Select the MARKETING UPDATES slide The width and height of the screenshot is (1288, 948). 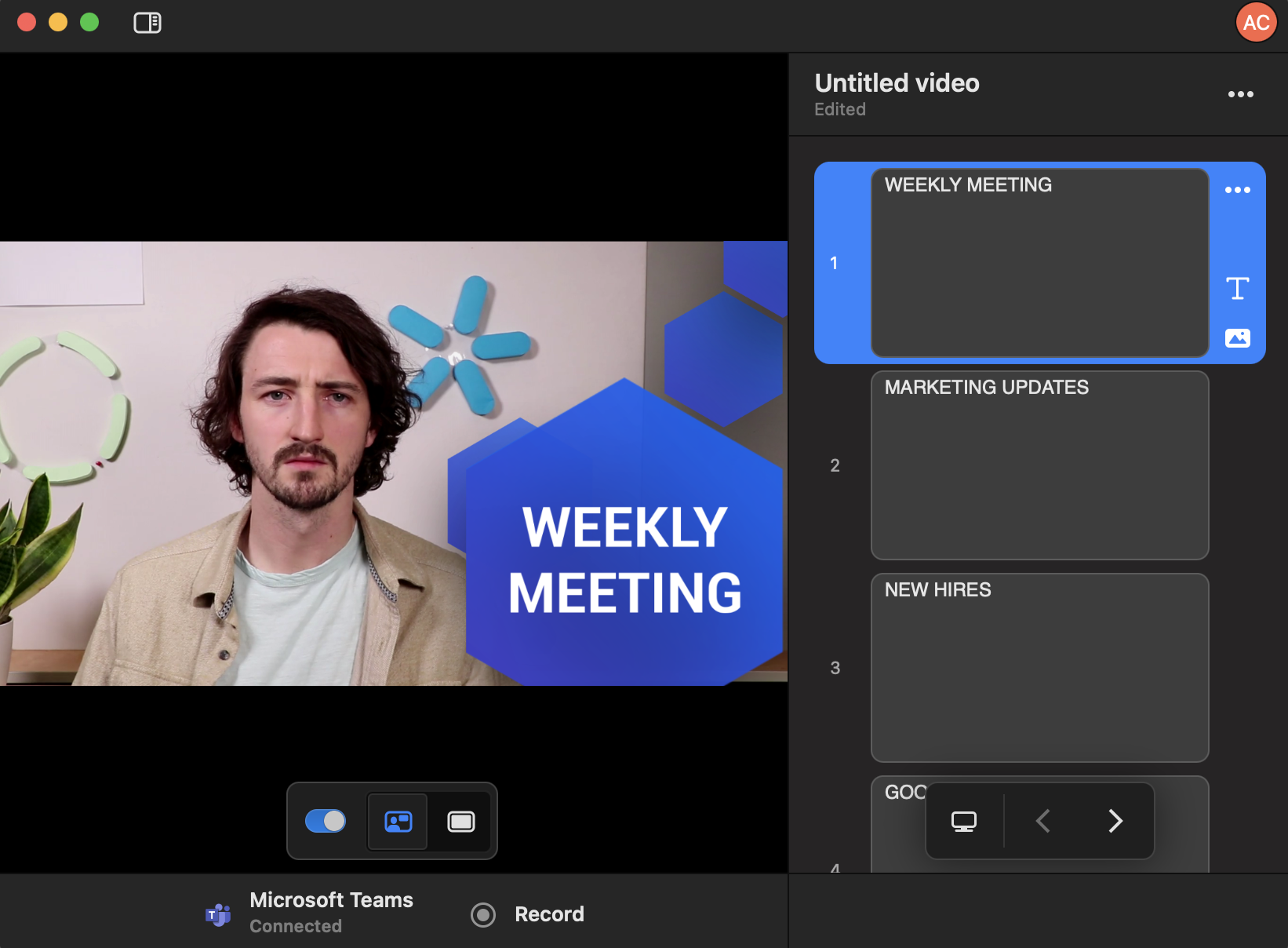point(1039,465)
